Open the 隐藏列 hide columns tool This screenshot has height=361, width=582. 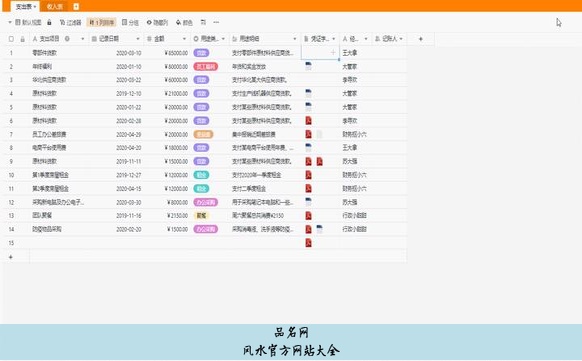(x=157, y=23)
